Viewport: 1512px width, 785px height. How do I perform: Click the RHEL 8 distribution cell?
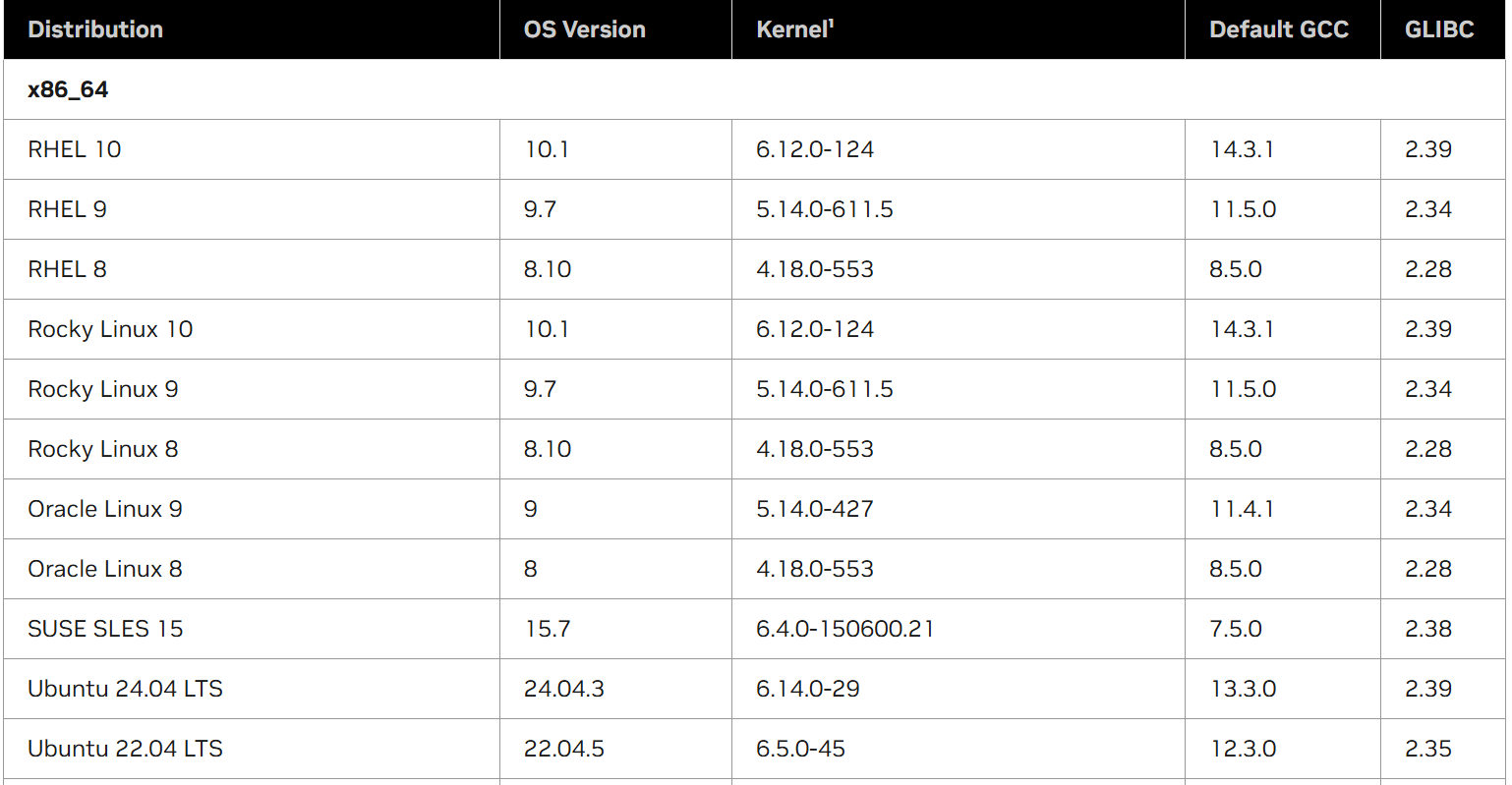pos(67,269)
